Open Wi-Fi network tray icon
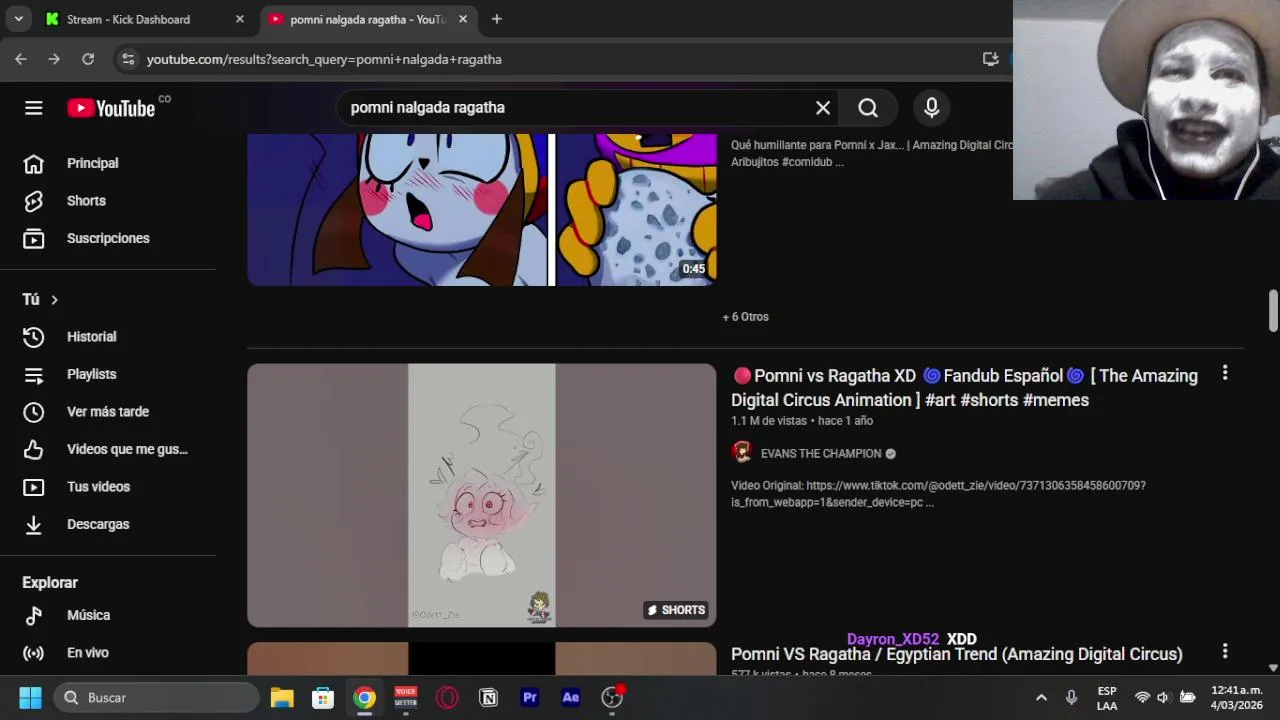Screen dimensions: 1280x720 [1142, 697]
